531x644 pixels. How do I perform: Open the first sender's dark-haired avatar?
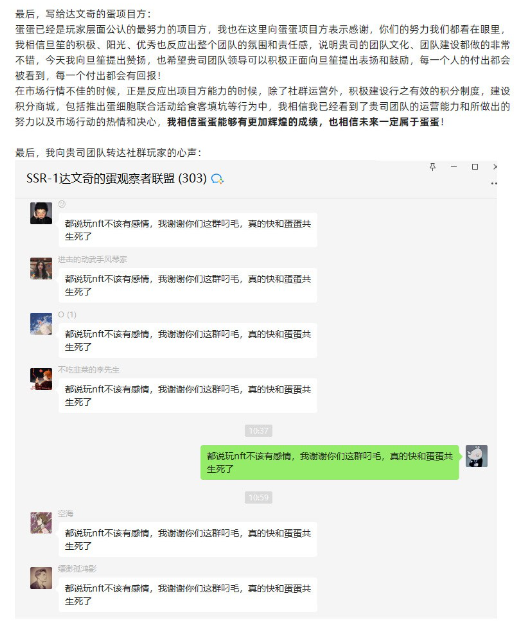(41, 213)
